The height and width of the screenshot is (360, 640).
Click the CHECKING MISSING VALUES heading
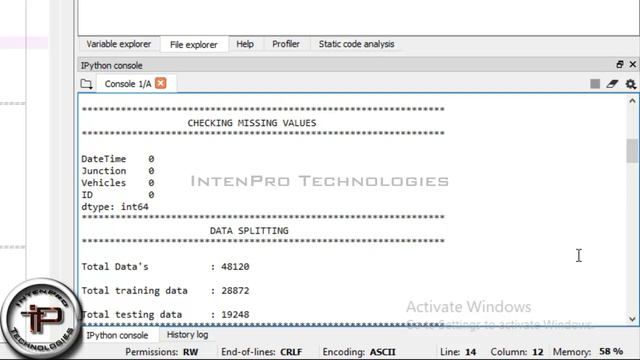pos(252,123)
